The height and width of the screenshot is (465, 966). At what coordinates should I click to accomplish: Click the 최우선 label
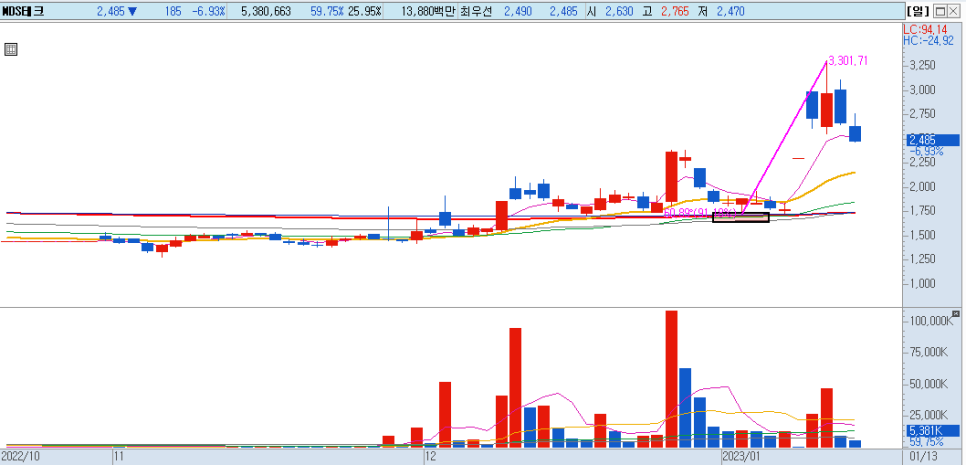476,11
